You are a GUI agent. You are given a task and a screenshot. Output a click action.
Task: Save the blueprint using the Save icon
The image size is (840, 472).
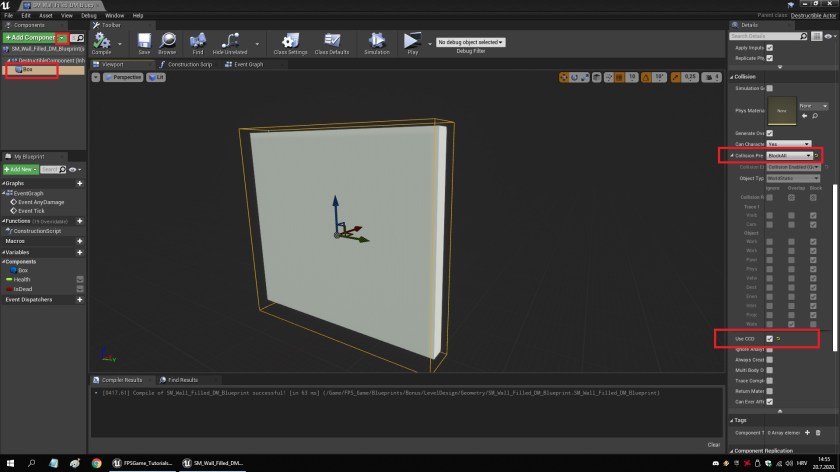point(144,41)
